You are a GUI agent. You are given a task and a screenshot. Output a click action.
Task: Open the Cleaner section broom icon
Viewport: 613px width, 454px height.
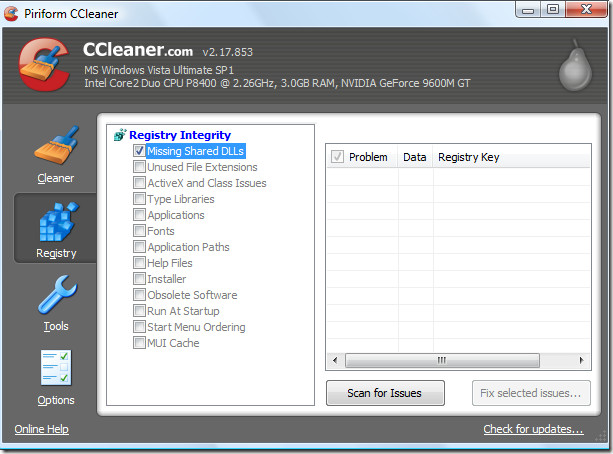click(x=57, y=145)
